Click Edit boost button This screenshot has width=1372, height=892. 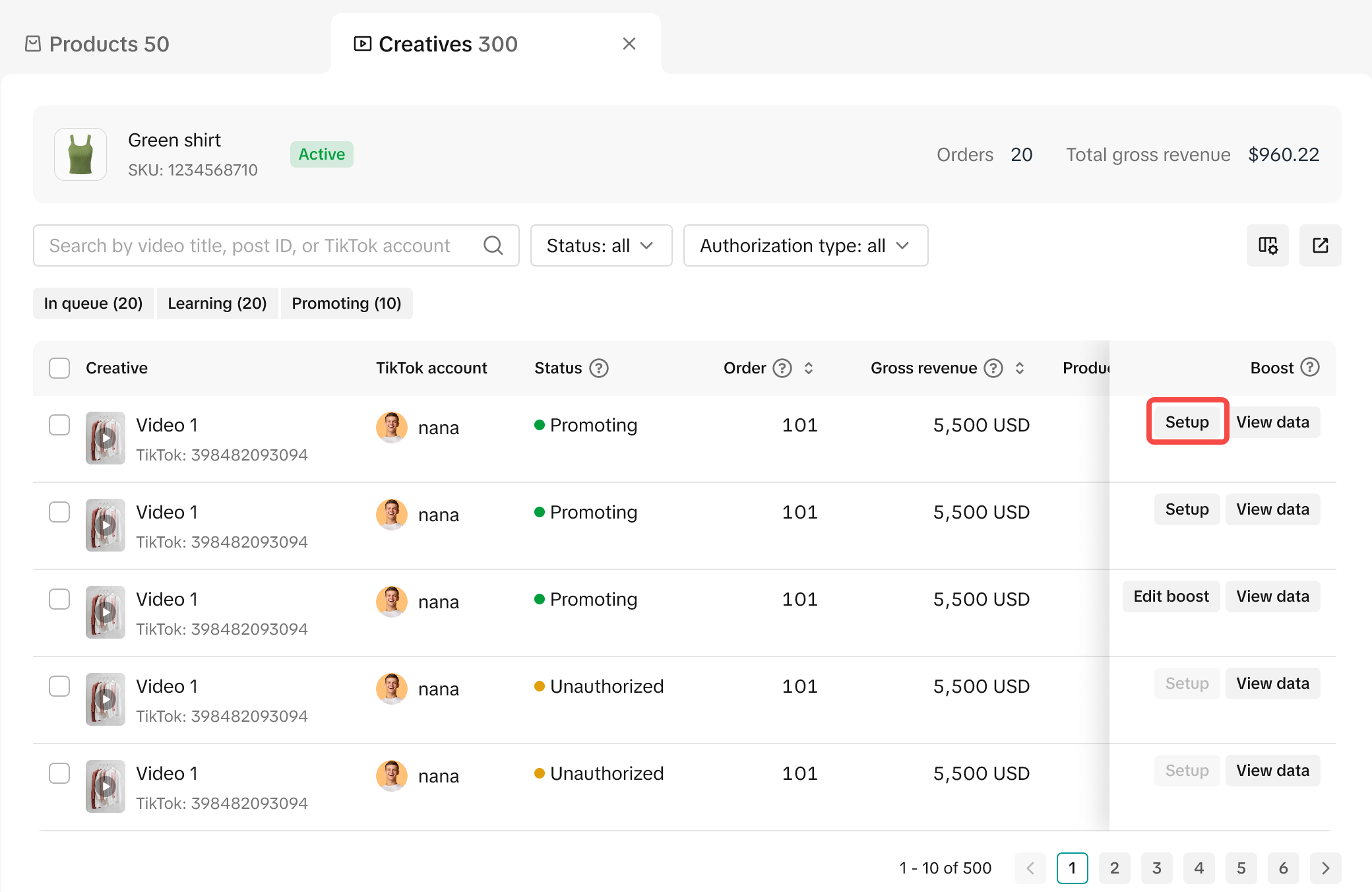pos(1171,596)
